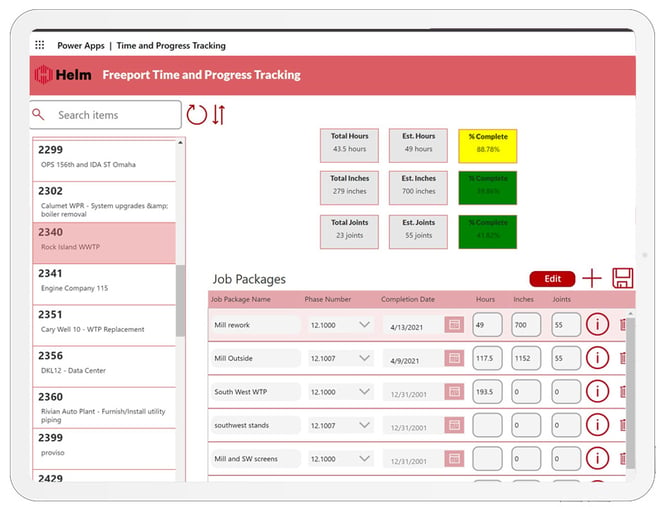Delete the South West WTP row

(623, 391)
